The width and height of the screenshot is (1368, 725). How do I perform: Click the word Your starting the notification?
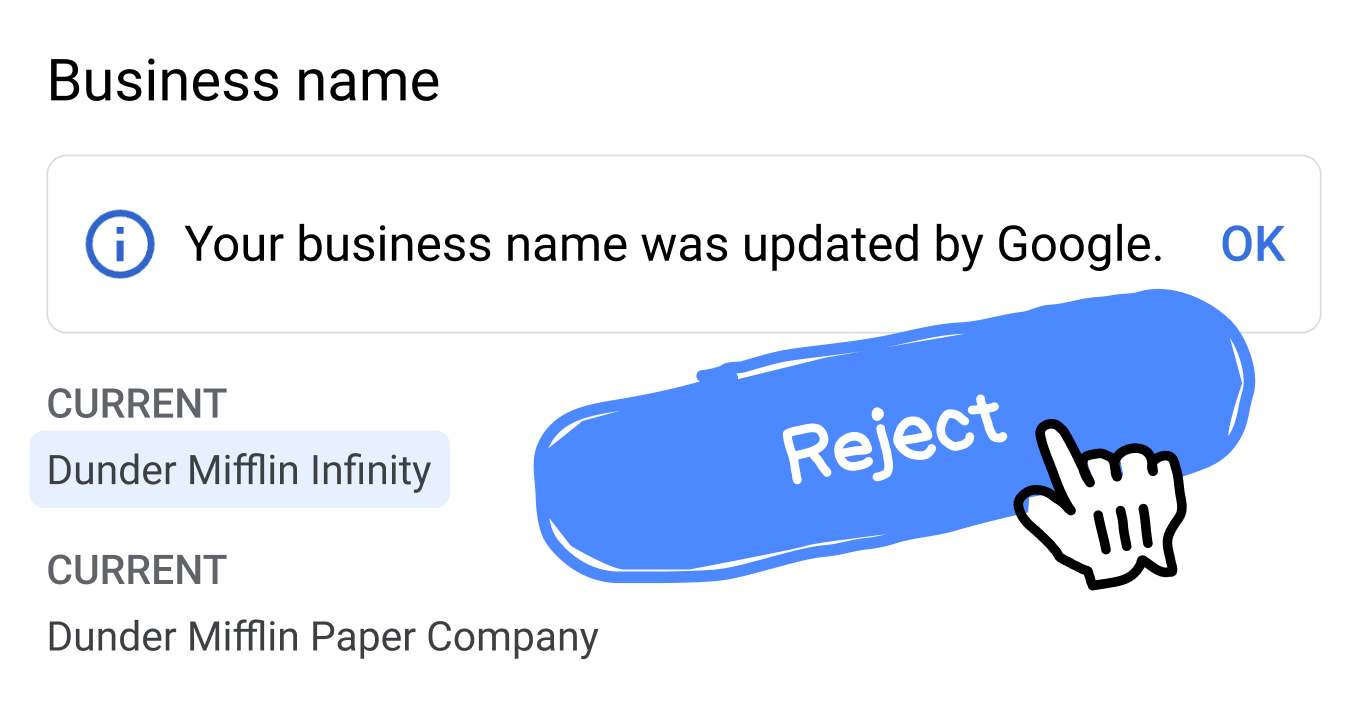[x=230, y=245]
